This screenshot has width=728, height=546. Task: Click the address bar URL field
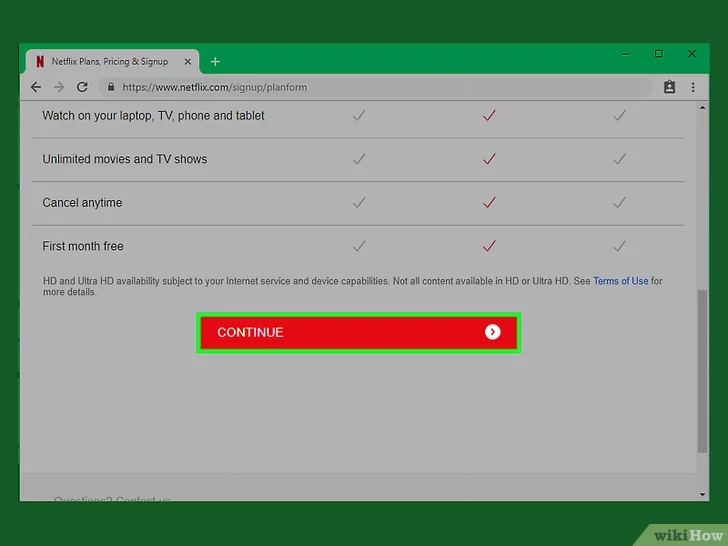[376, 87]
